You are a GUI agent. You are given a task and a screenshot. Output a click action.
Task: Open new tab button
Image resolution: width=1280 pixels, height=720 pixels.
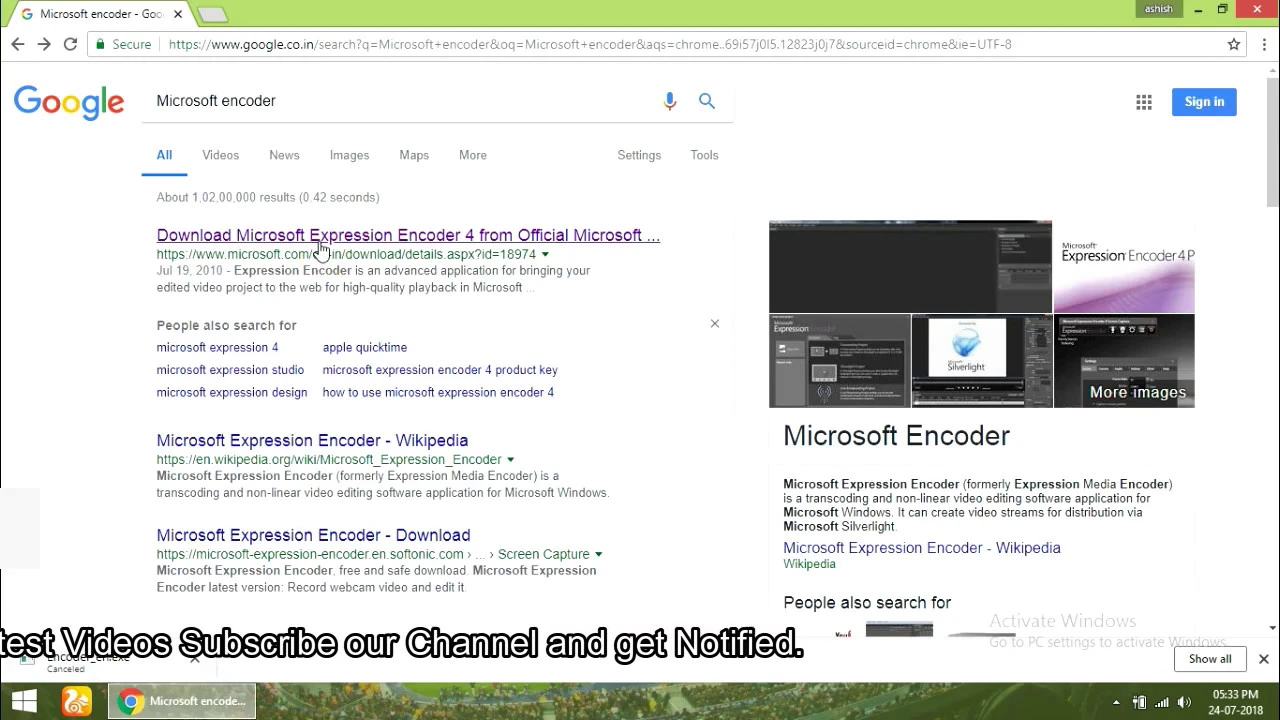point(212,14)
